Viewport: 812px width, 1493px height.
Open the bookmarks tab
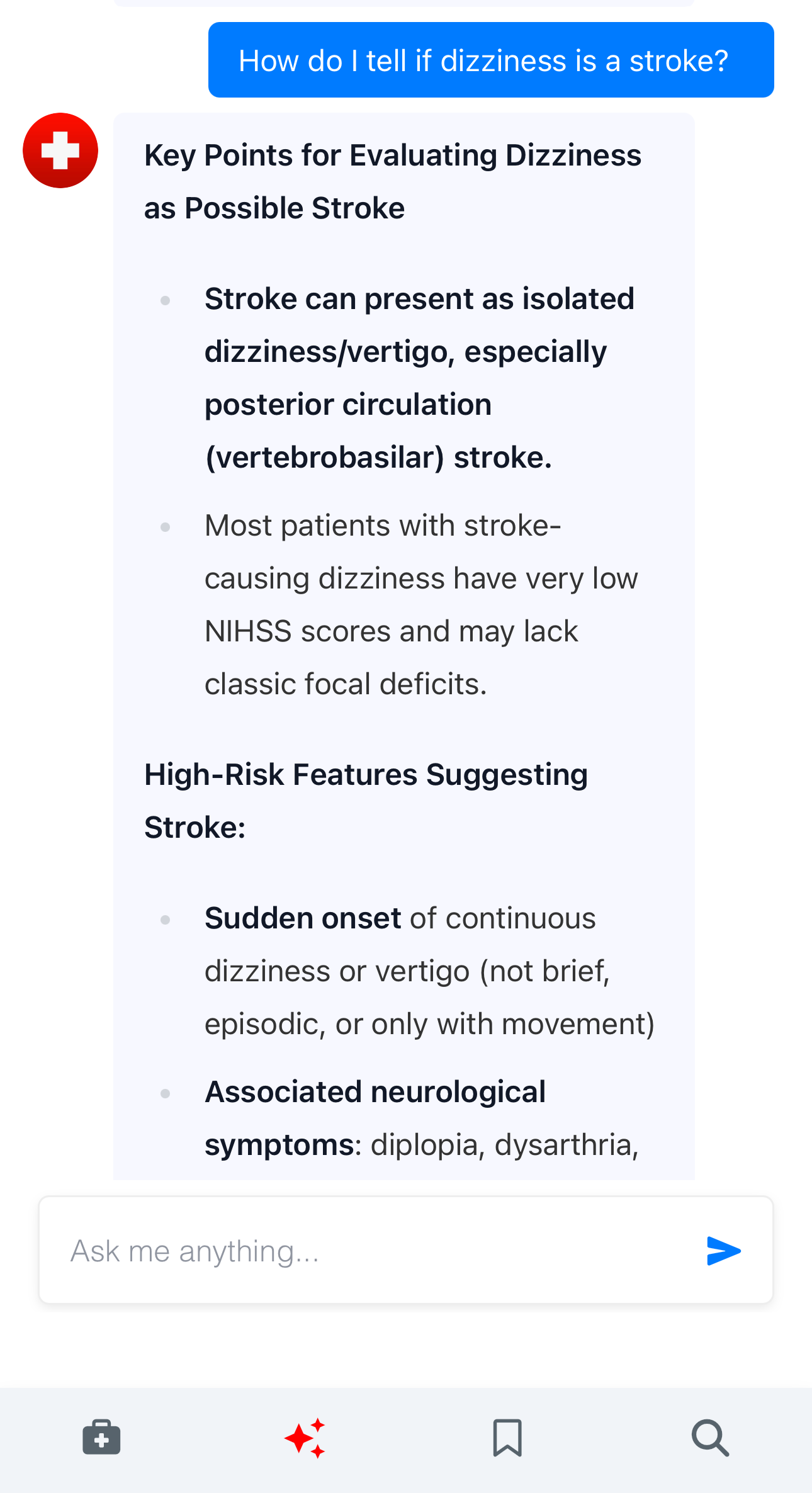[507, 1438]
